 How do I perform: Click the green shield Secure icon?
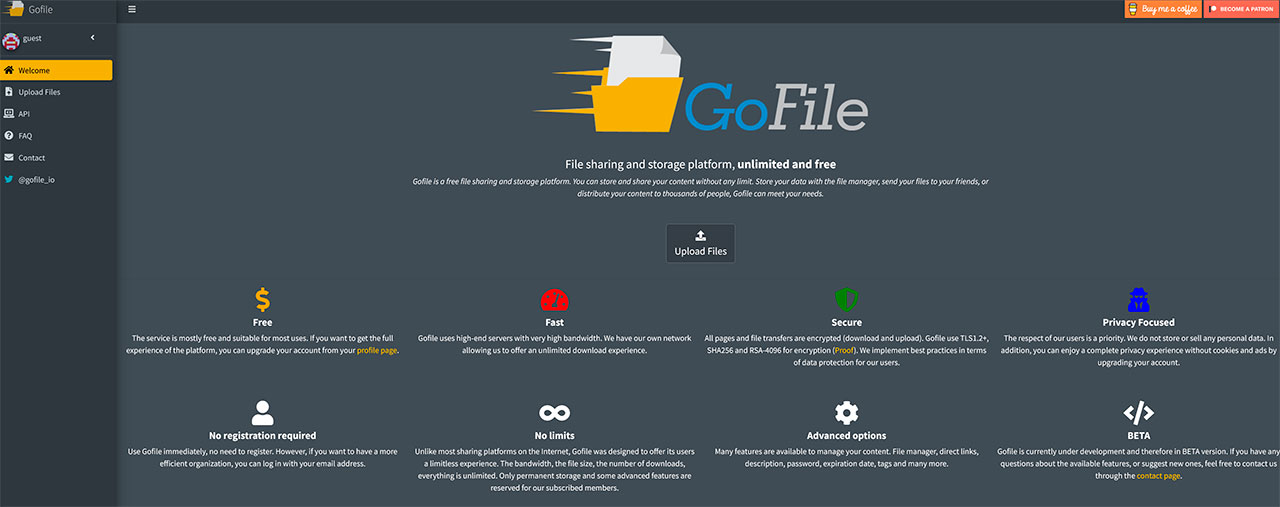coord(847,300)
